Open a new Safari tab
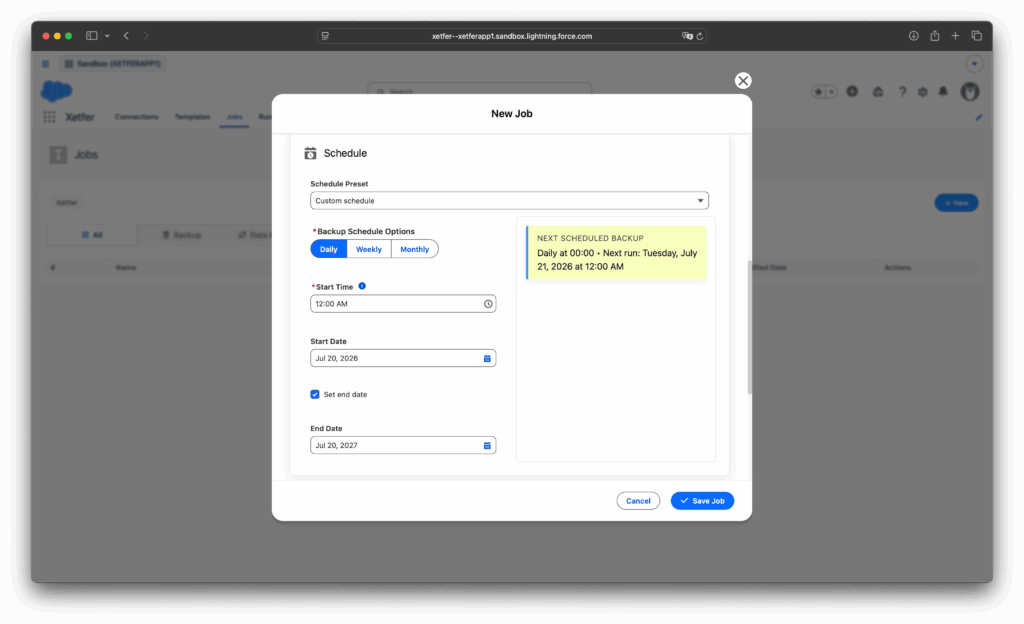This screenshot has width=1024, height=624. 955,36
